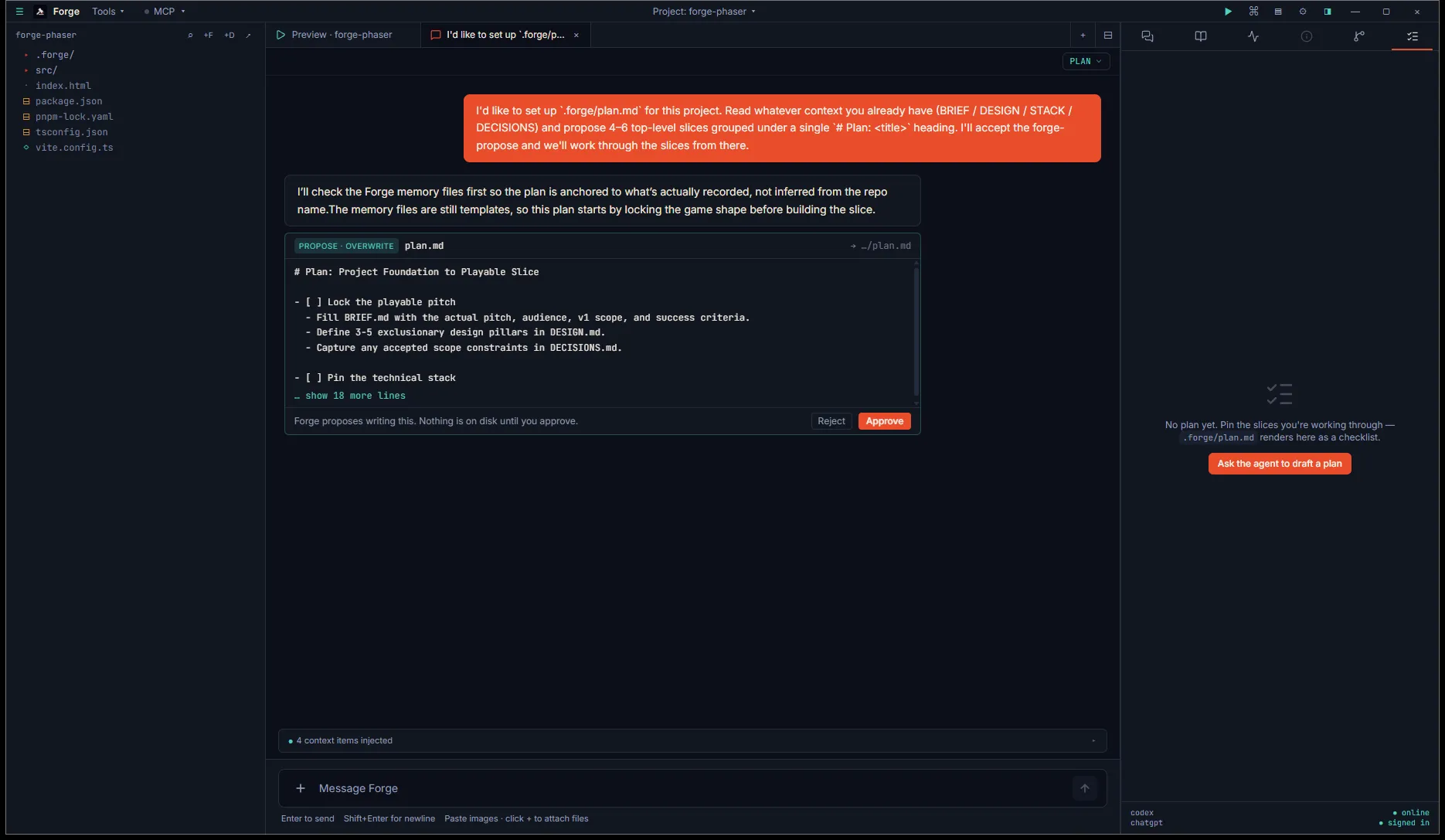Open the Project: forge-phaser dropdown
The width and height of the screenshot is (1445, 840).
tap(704, 12)
